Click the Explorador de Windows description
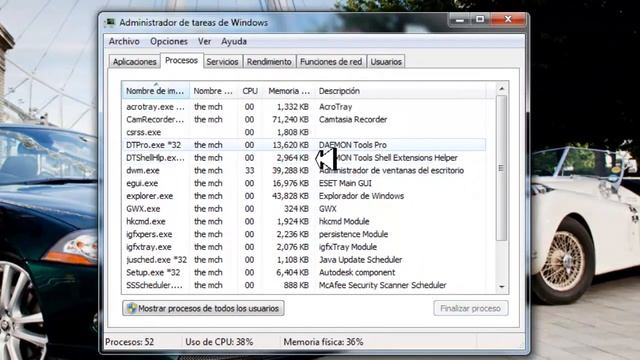Screen dimensions: 640x360 click(x=361, y=196)
